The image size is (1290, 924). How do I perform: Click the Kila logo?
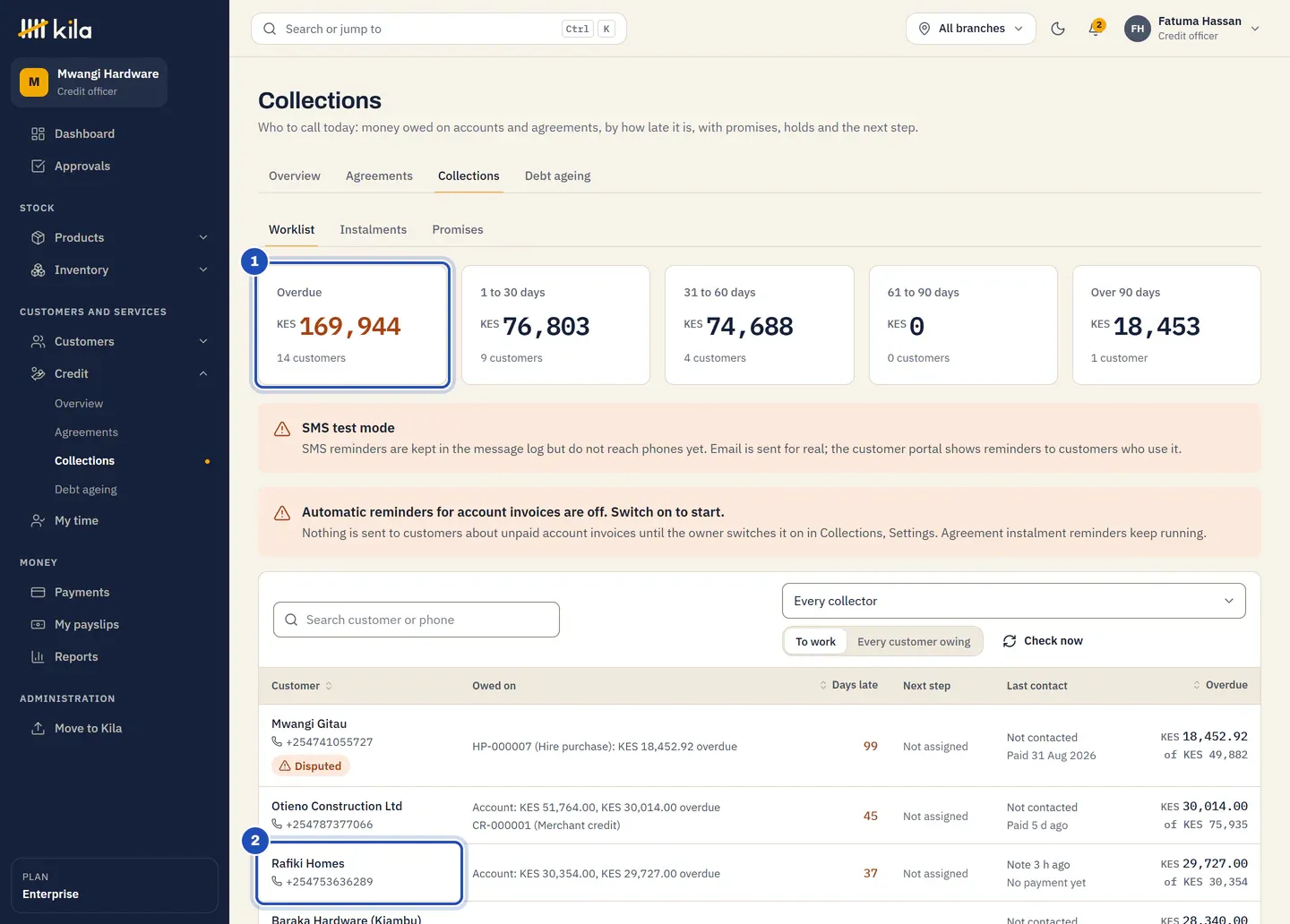[x=55, y=29]
